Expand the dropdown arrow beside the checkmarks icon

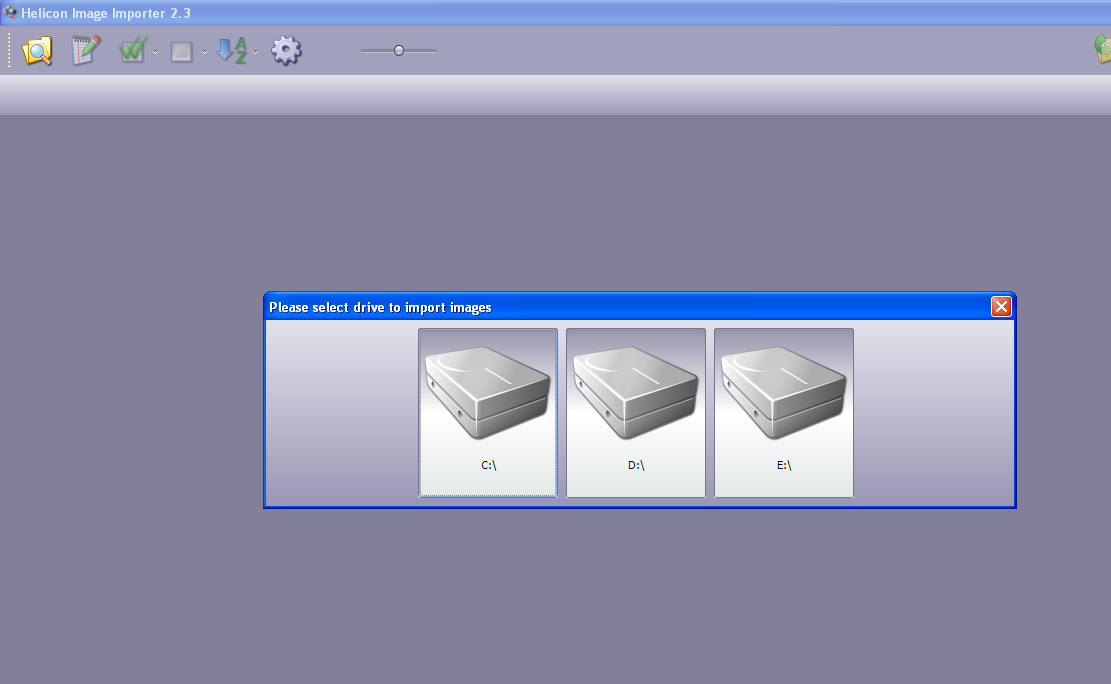pos(155,52)
